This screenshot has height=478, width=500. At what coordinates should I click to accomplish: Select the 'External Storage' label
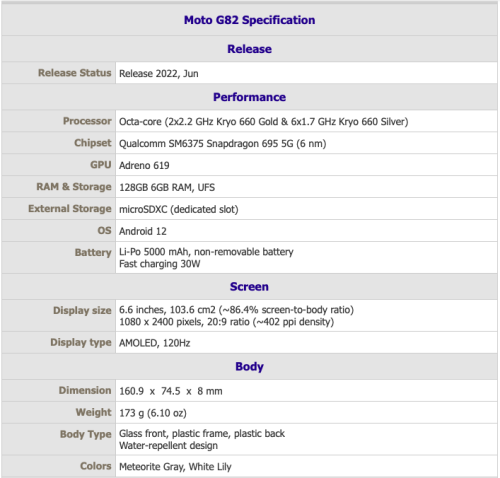(x=70, y=209)
